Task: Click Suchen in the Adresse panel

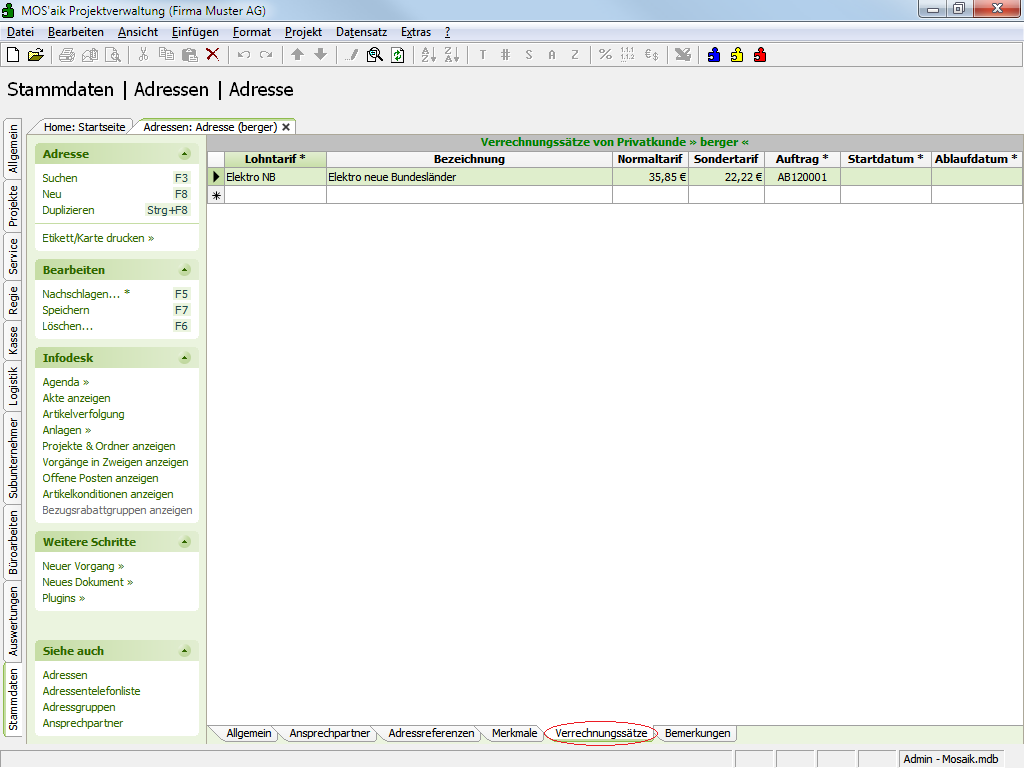Action: 60,178
